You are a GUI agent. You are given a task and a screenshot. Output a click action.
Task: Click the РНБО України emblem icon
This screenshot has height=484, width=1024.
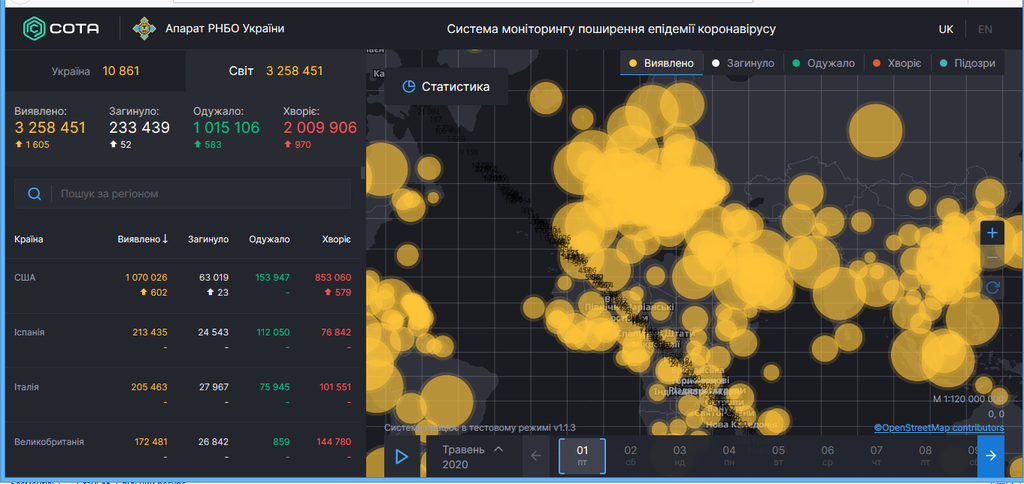click(x=143, y=29)
